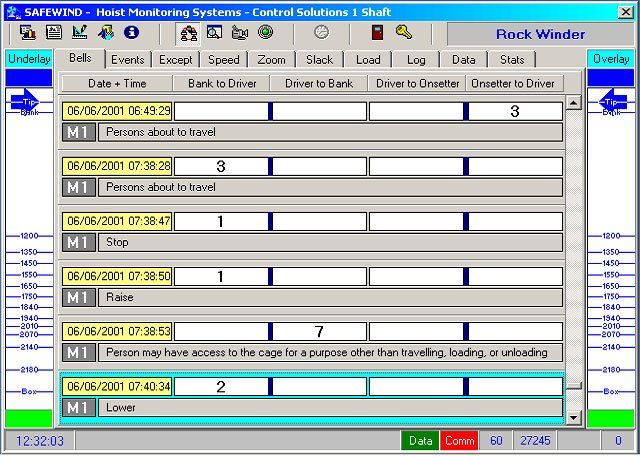Screen dimensions: 640x456
Task: Click the green Data status indicator
Action: pyautogui.click(x=420, y=440)
